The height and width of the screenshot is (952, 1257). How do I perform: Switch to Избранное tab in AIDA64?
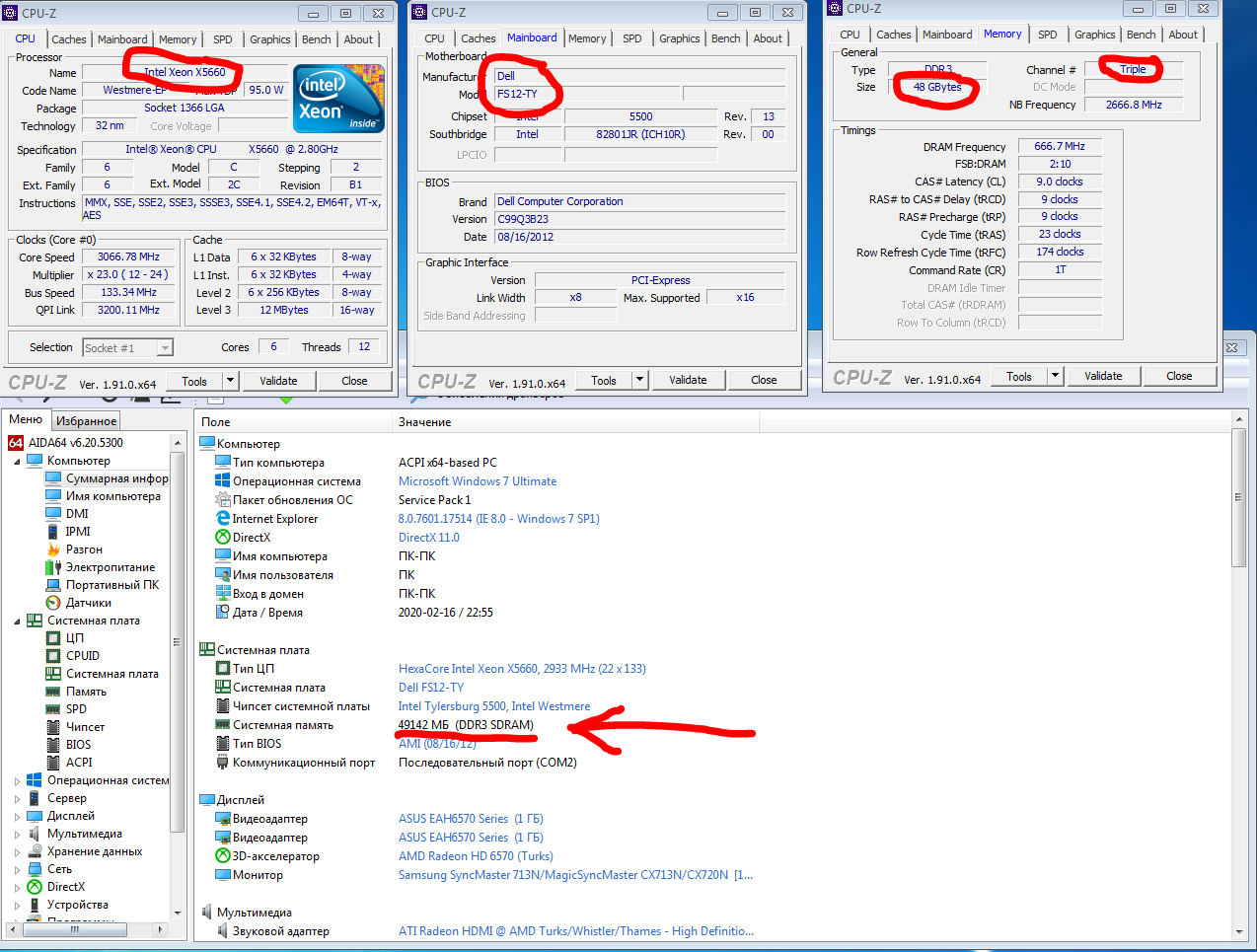(87, 421)
